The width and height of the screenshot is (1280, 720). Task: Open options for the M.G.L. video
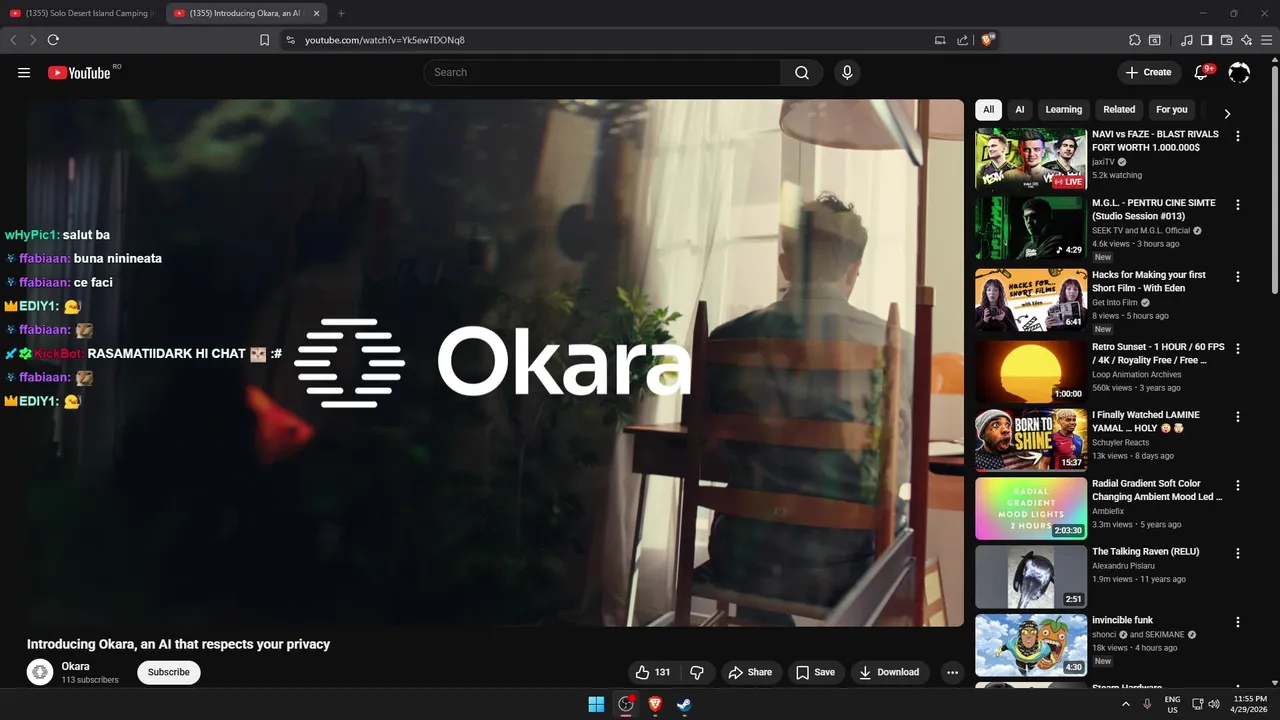1238,205
